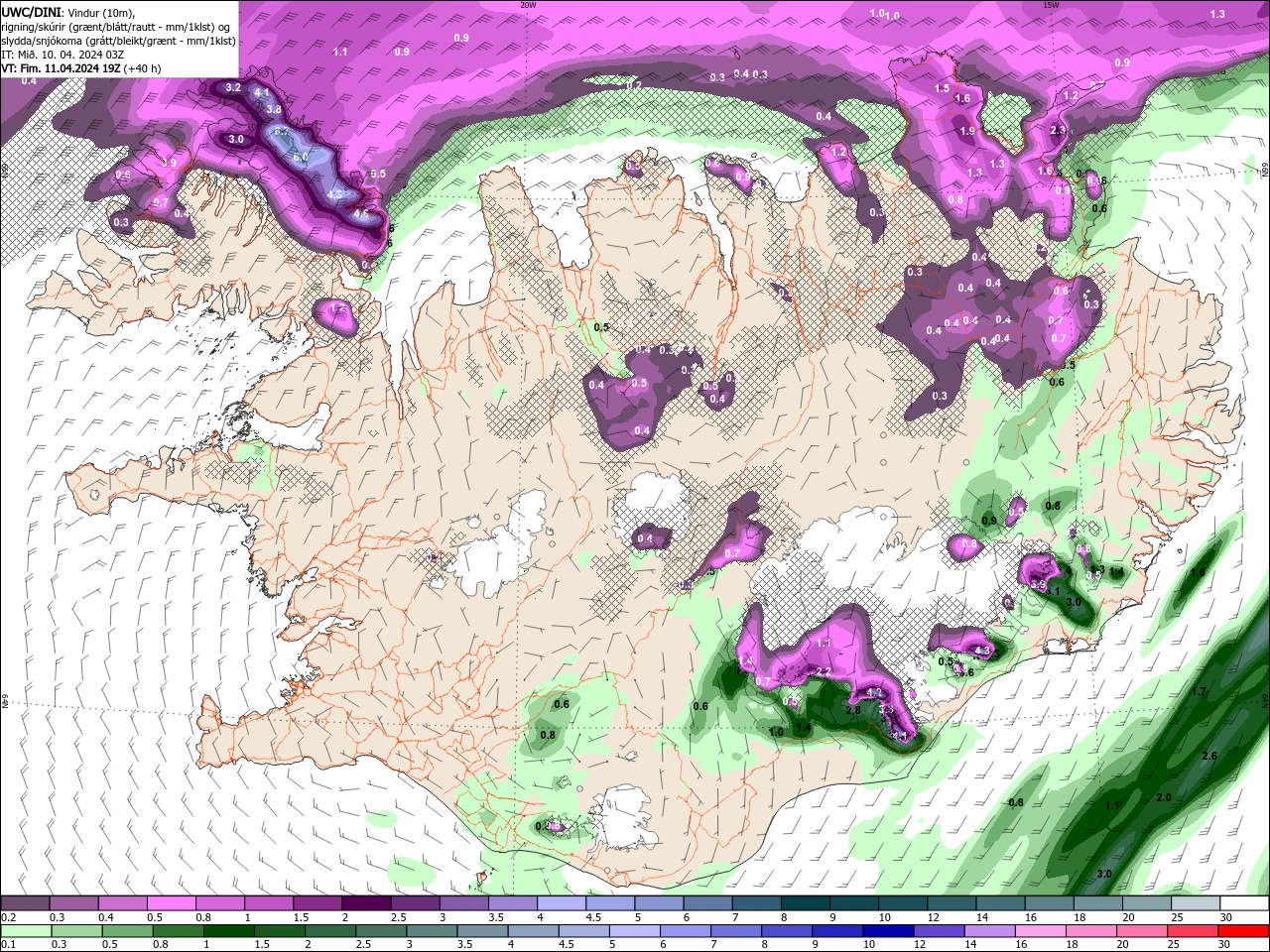Pick the magenta upper-row swatch above 1.5
Screen dimensions: 1270x952
[317, 903]
